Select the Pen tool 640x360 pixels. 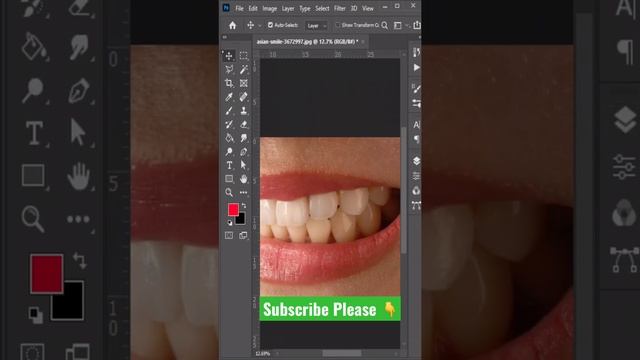tap(244, 152)
